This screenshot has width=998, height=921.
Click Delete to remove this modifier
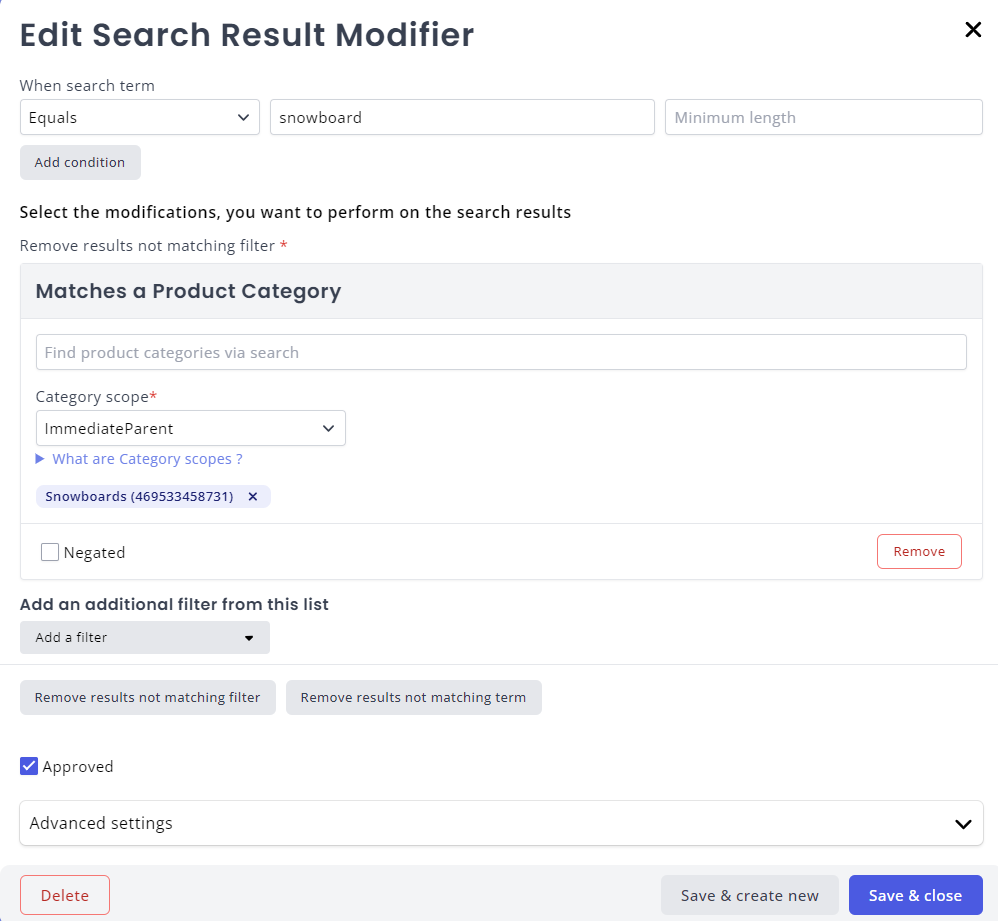click(64, 895)
